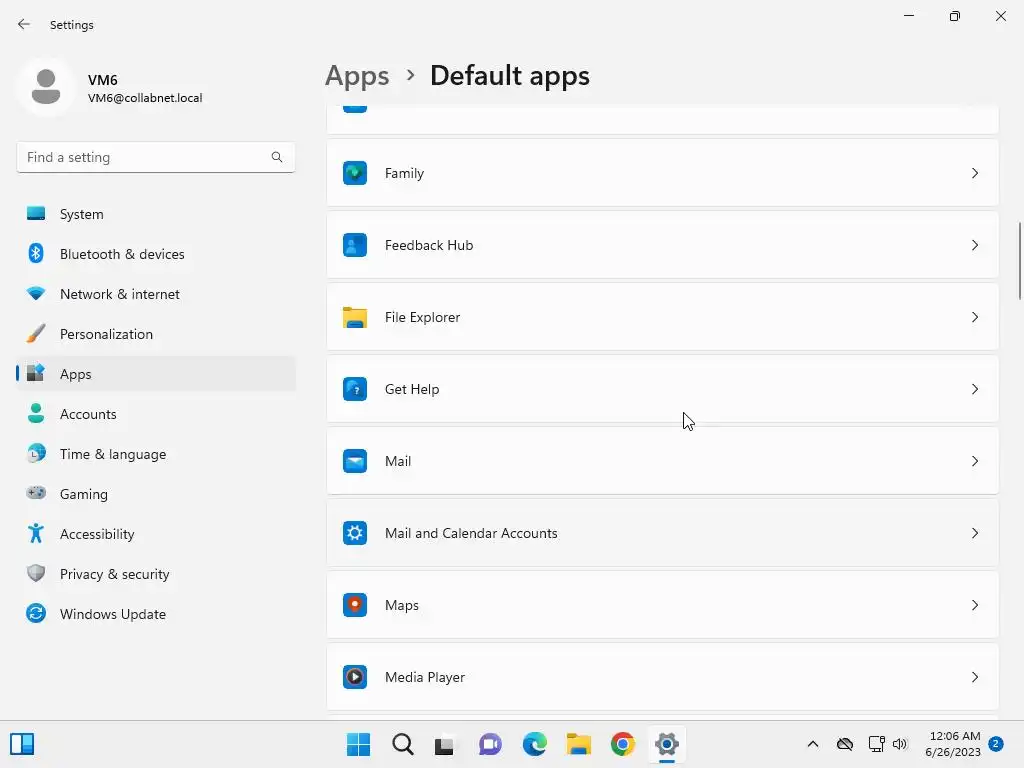Go to Network & internet settings
This screenshot has width=1024, height=768.
pos(155,294)
